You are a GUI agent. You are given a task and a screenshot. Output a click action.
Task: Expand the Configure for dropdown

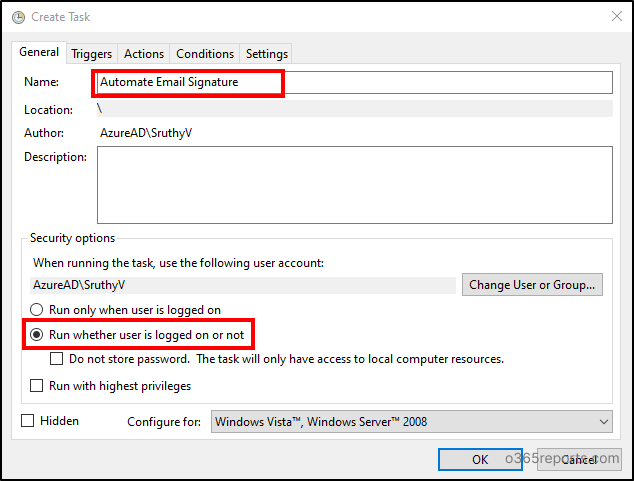(412, 422)
